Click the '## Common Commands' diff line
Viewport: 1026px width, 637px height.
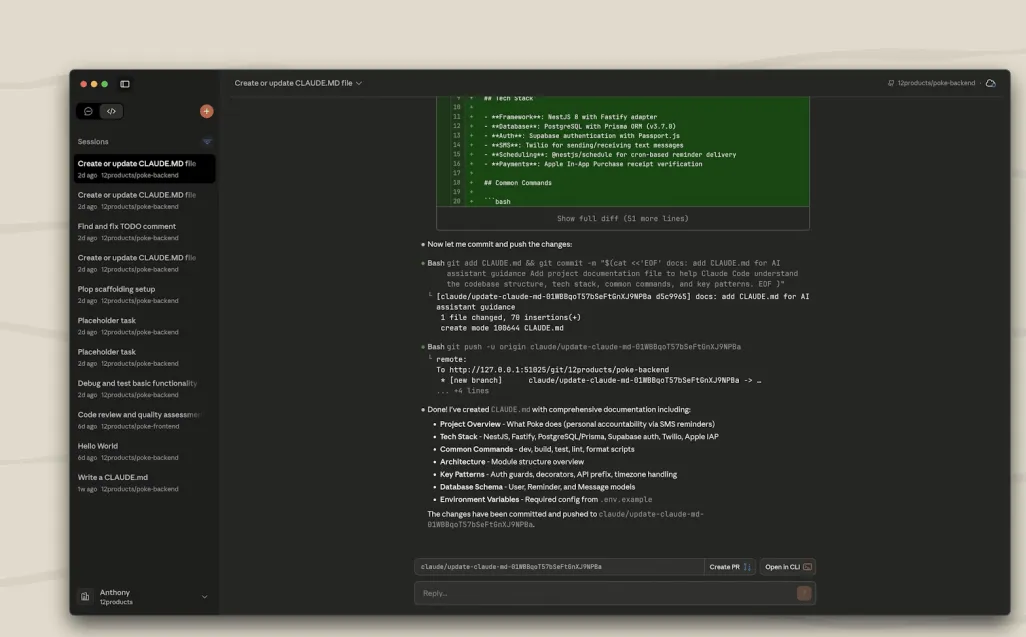point(518,182)
